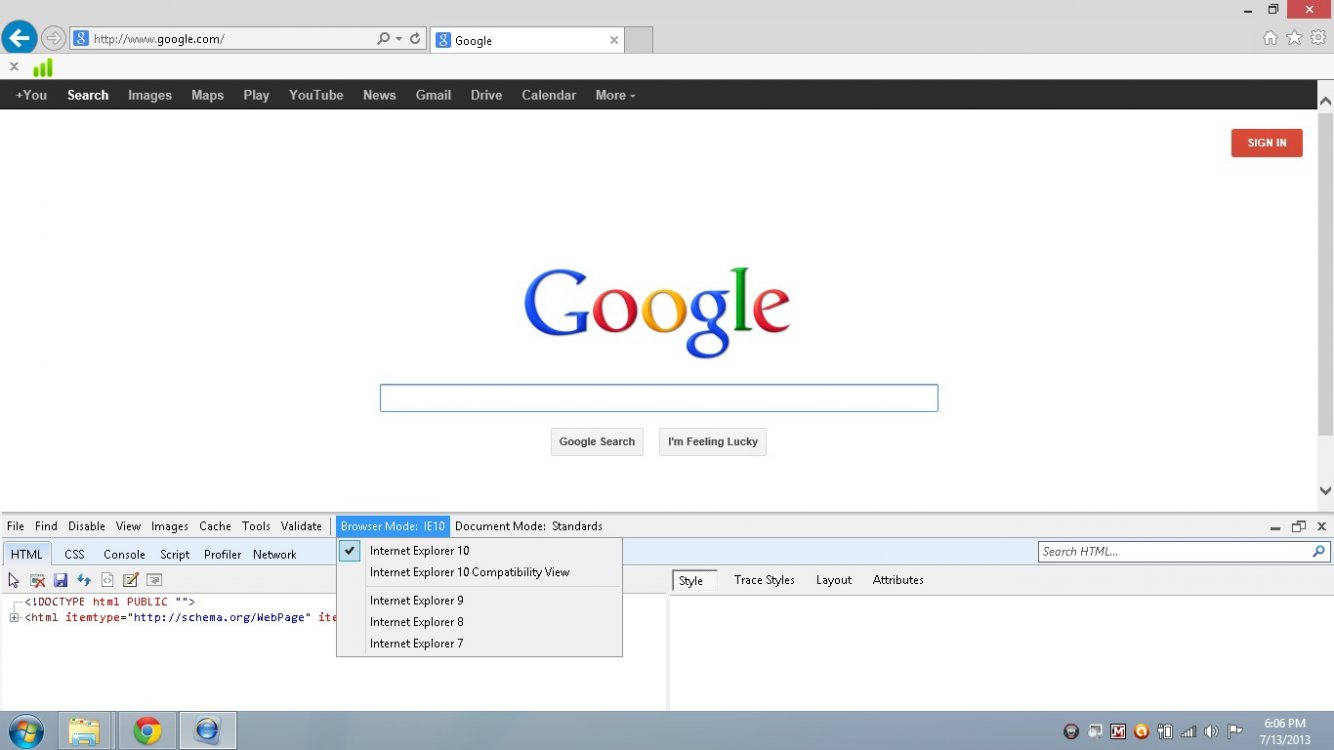Click the Edit pencil icon in developer toolbar

coord(130,580)
